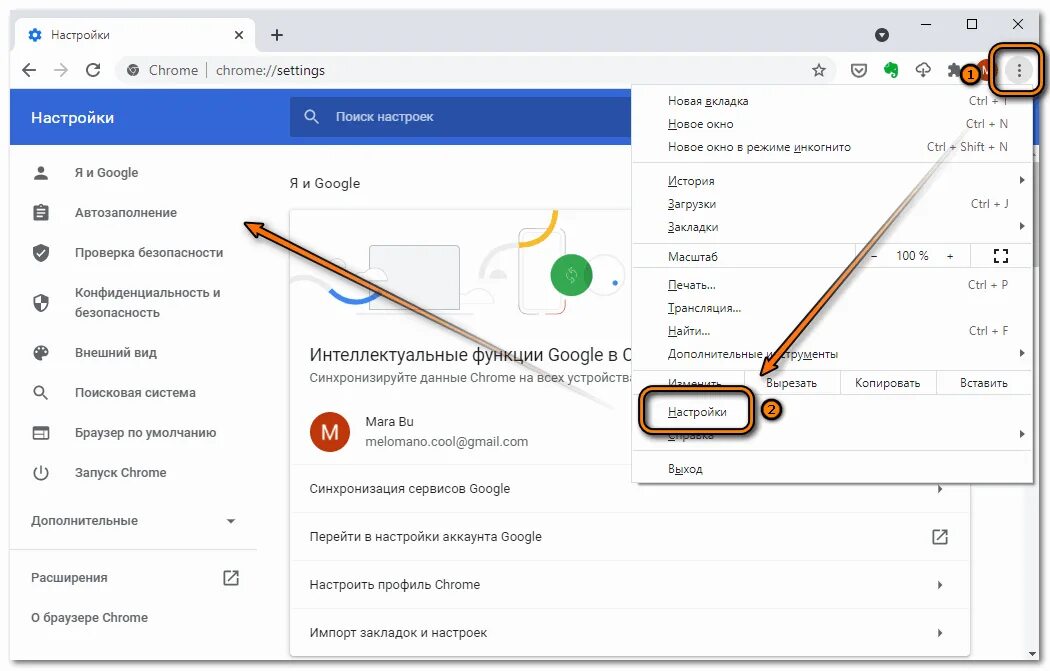Select Найти menu item
This screenshot has height=671, width=1050.
point(832,331)
